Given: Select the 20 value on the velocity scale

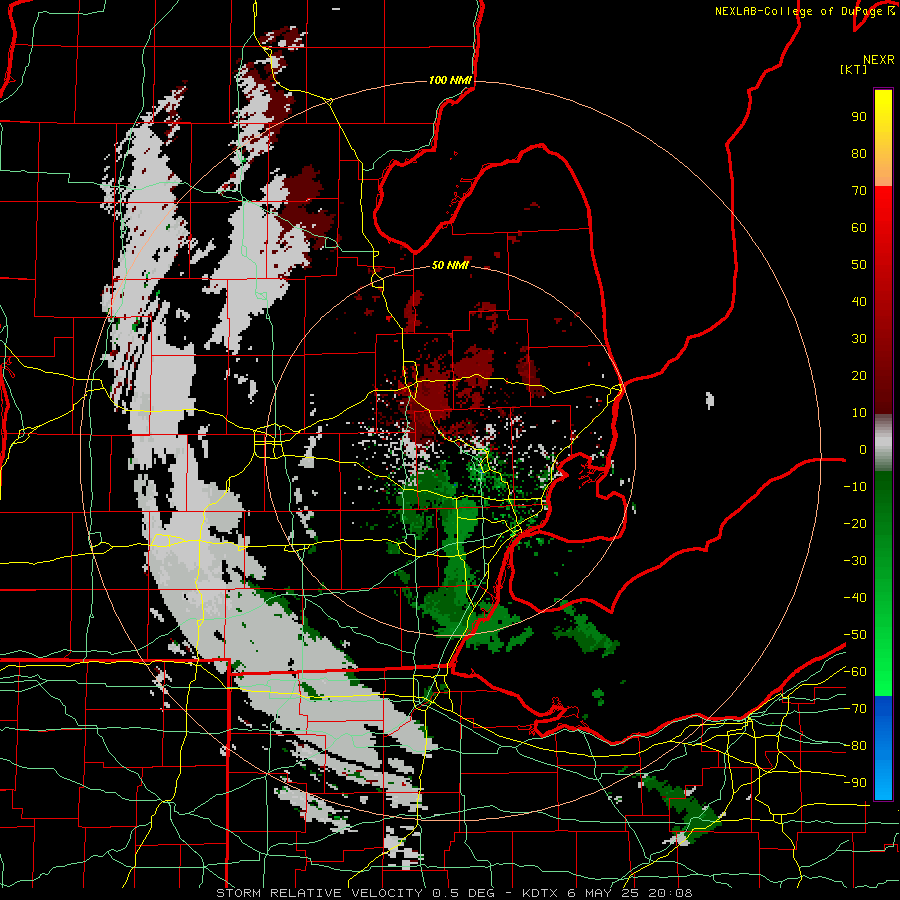Looking at the screenshot, I should point(859,376).
